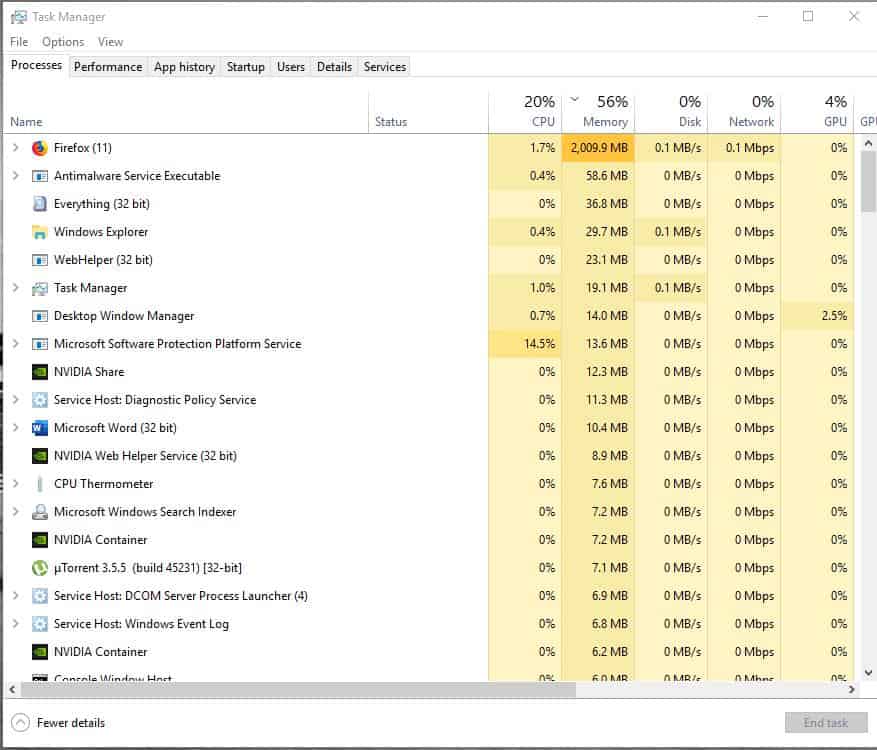877x750 pixels.
Task: Click the Fewer details link
Action: pos(71,723)
